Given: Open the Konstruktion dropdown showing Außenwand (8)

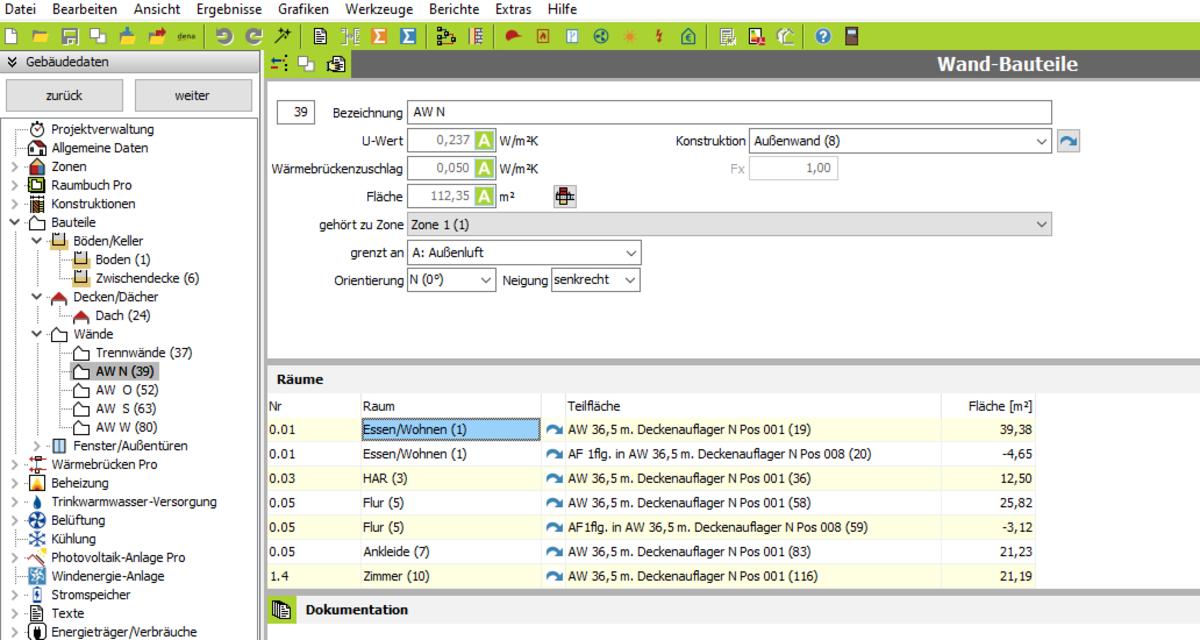Looking at the screenshot, I should click(x=900, y=141).
